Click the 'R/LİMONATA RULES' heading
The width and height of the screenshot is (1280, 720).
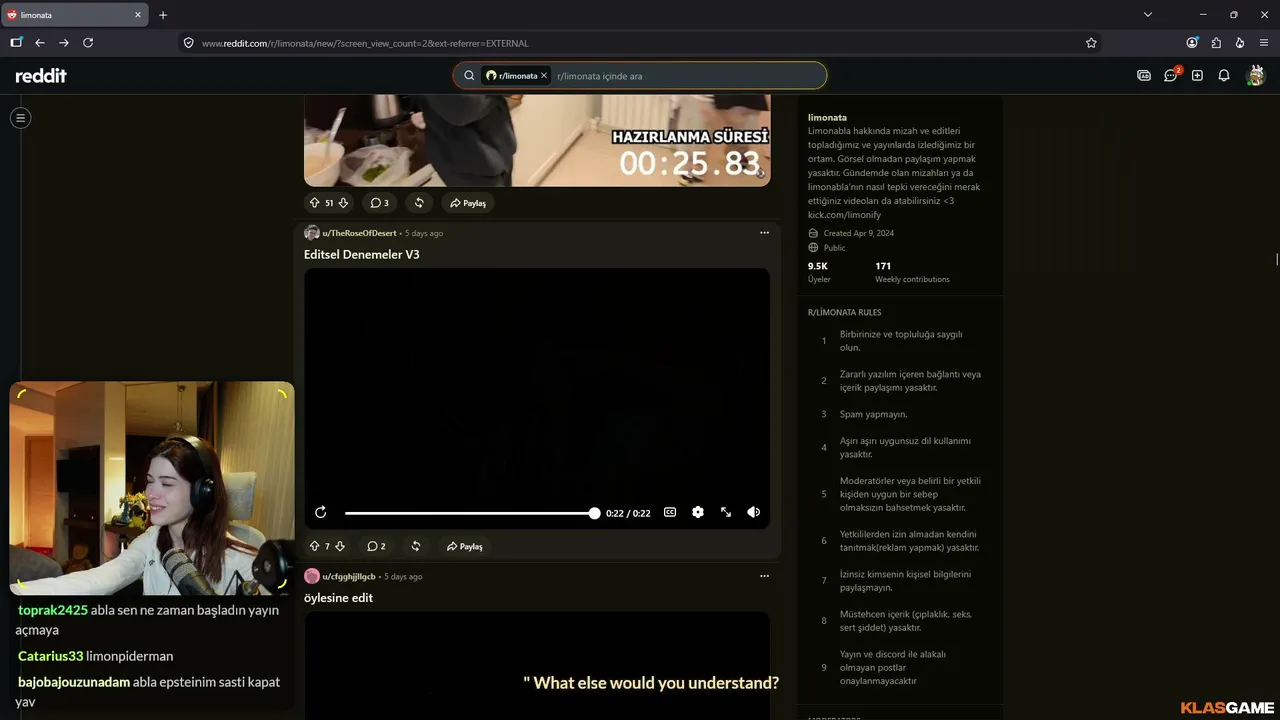click(845, 312)
